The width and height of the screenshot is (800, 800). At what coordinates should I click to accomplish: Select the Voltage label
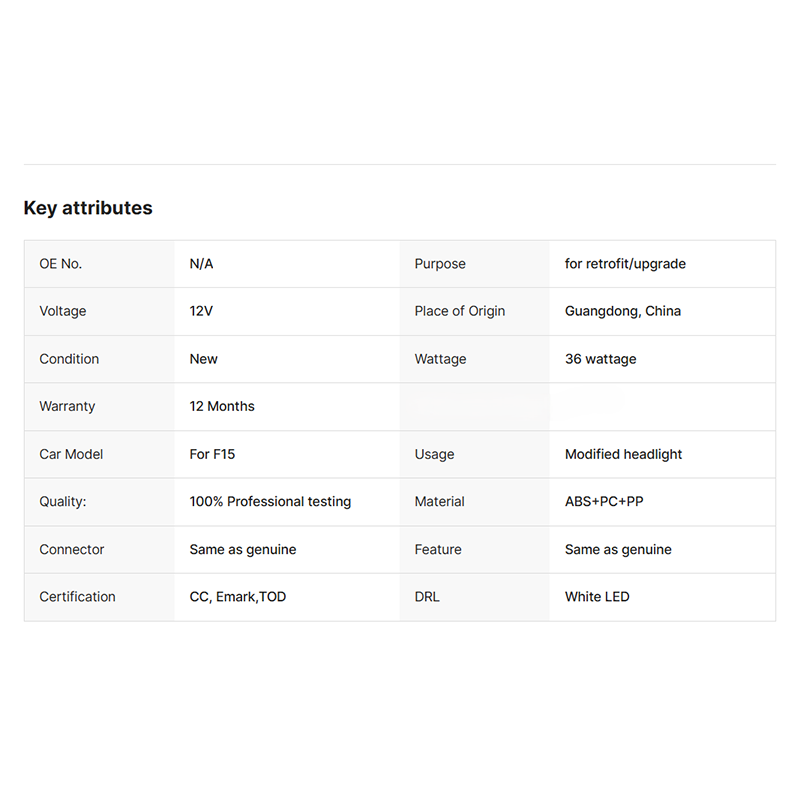63,311
